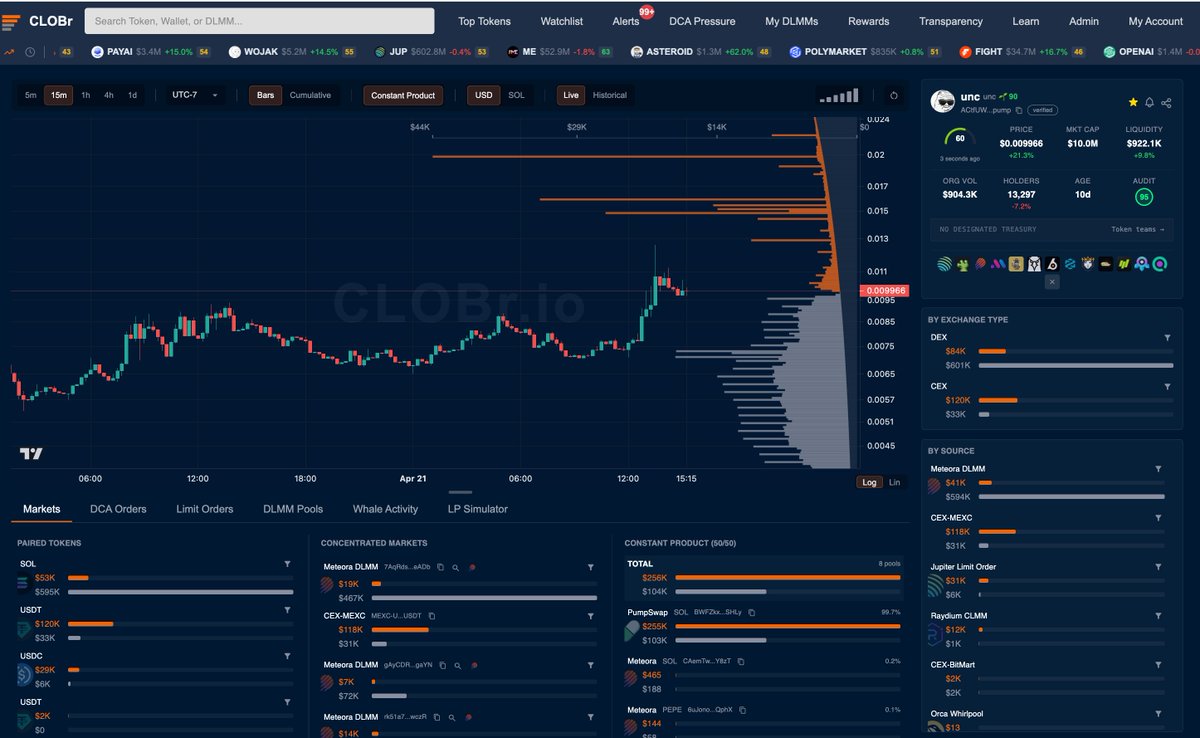
Task: Copy the ACtfUW...pump token address
Action: pos(1019,110)
